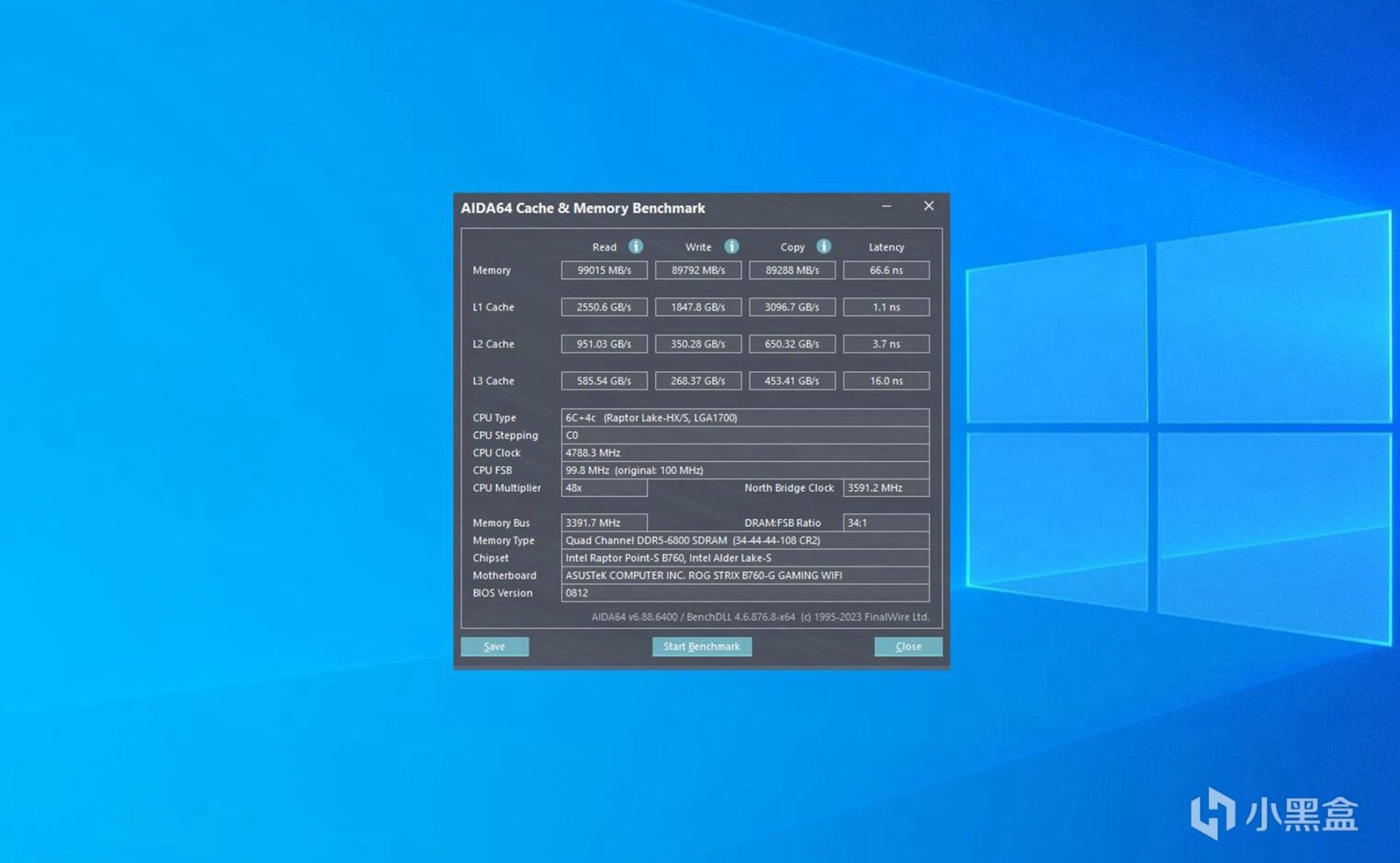
Task: Click the CPU Multiplier label
Action: (x=507, y=488)
